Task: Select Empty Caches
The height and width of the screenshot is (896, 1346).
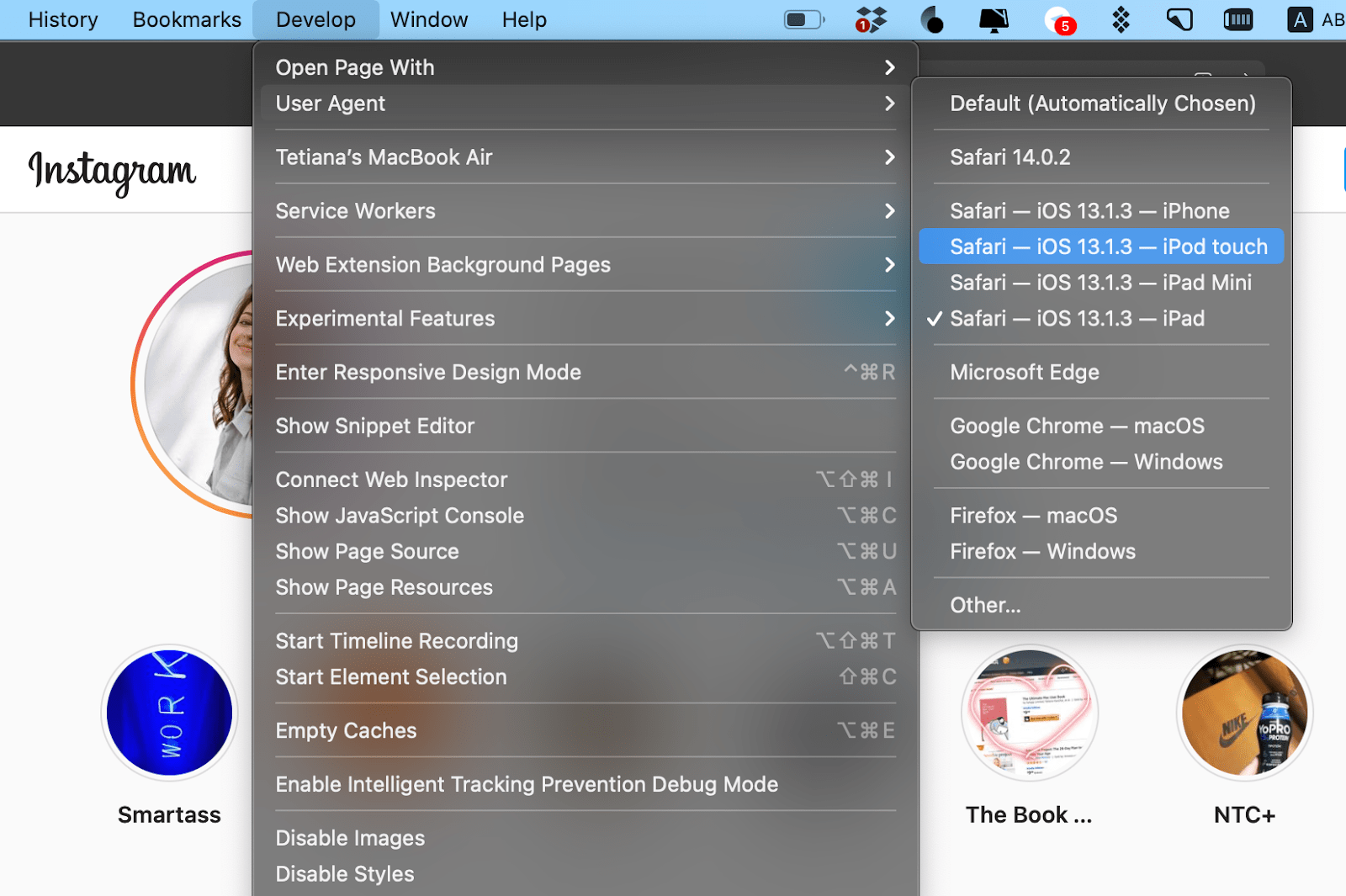Action: pyautogui.click(x=586, y=731)
